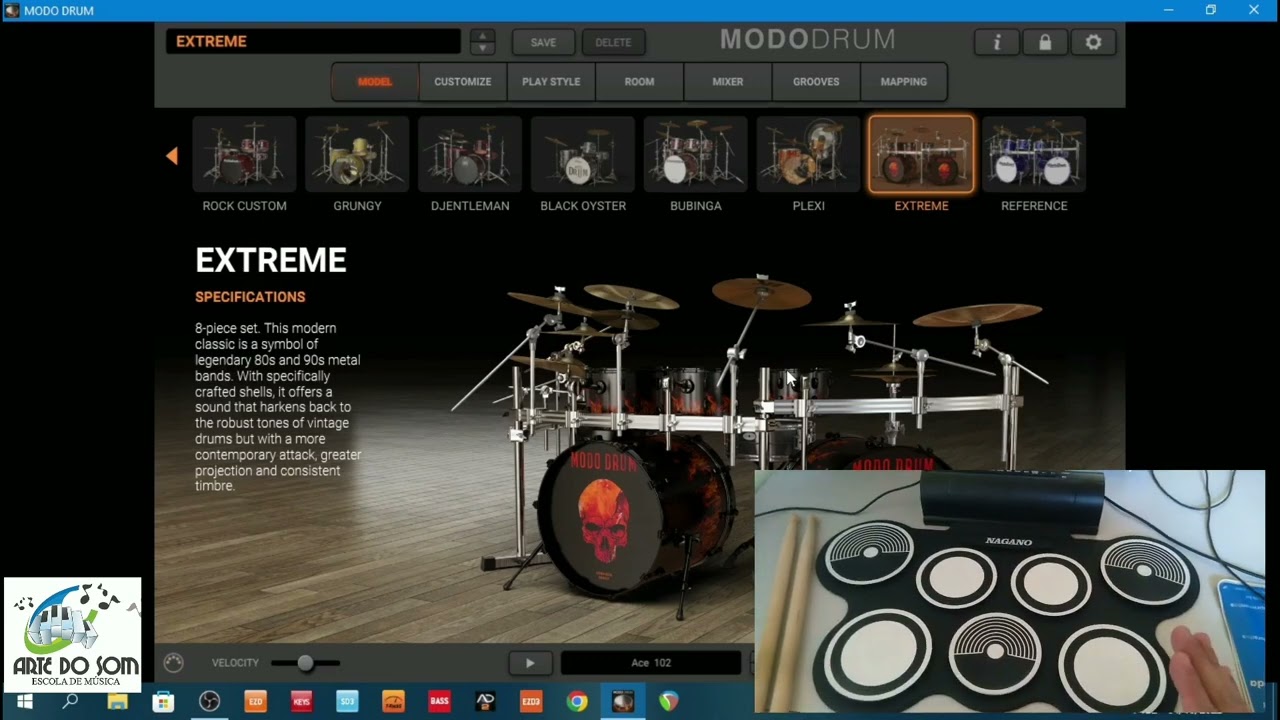Open the EZD3 taskbar icon
Screen dimensions: 1280x720
(531, 701)
